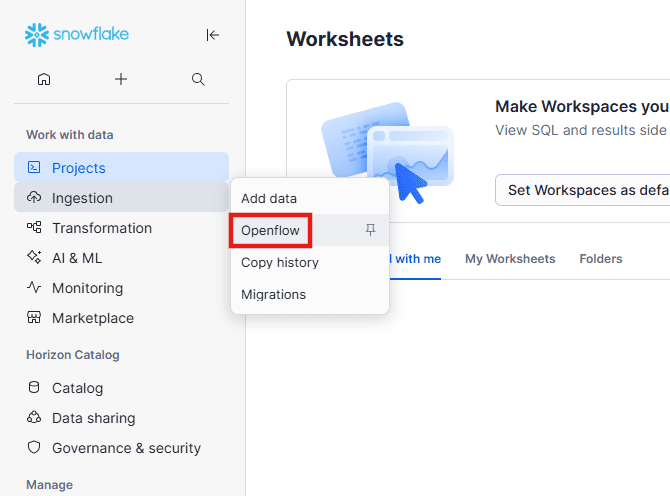
Task: Open Transformation in sidebar
Action: pyautogui.click(x=121, y=228)
